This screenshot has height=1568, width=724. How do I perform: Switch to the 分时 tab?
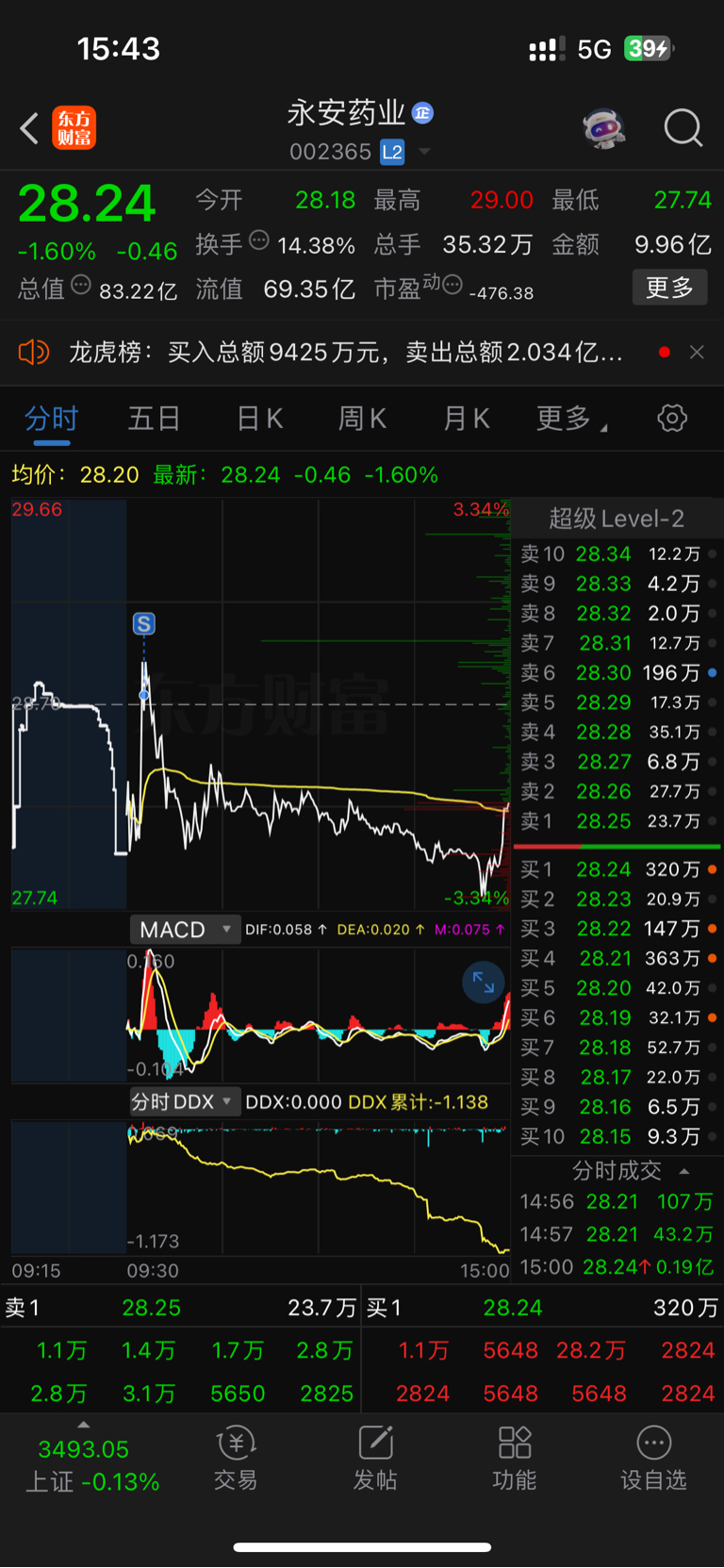(x=52, y=419)
